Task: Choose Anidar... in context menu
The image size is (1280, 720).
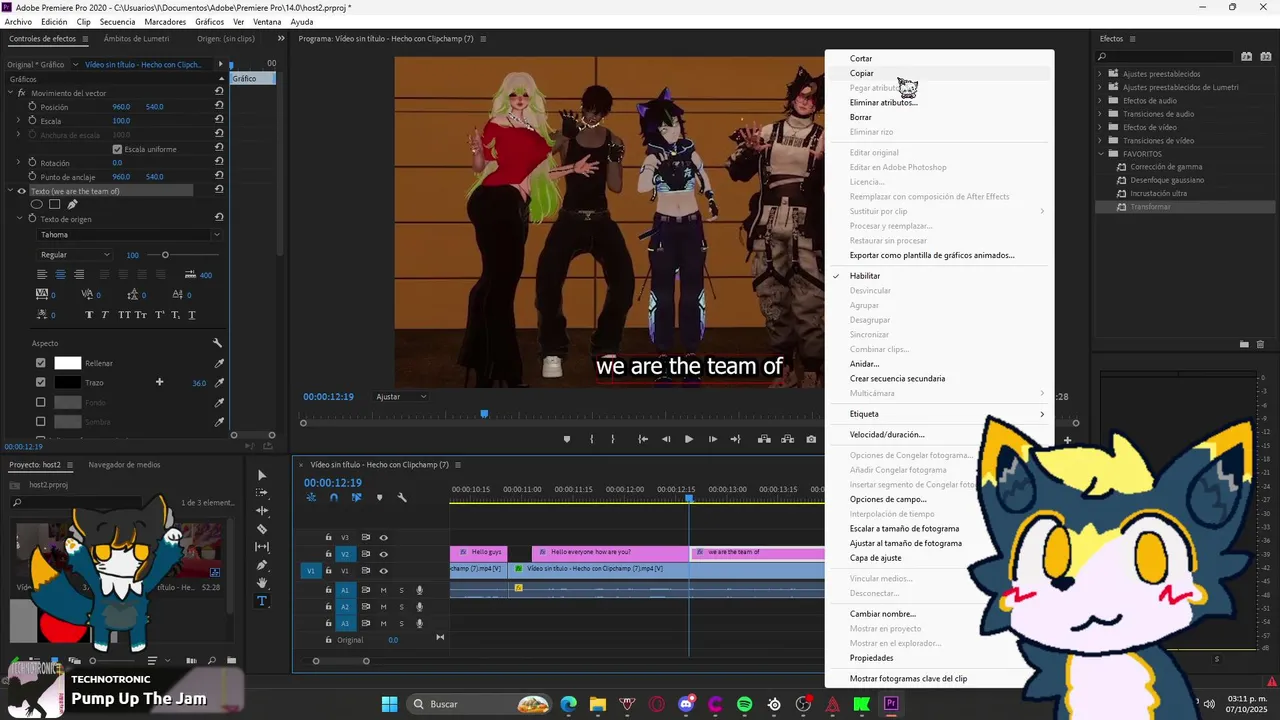Action: [864, 364]
